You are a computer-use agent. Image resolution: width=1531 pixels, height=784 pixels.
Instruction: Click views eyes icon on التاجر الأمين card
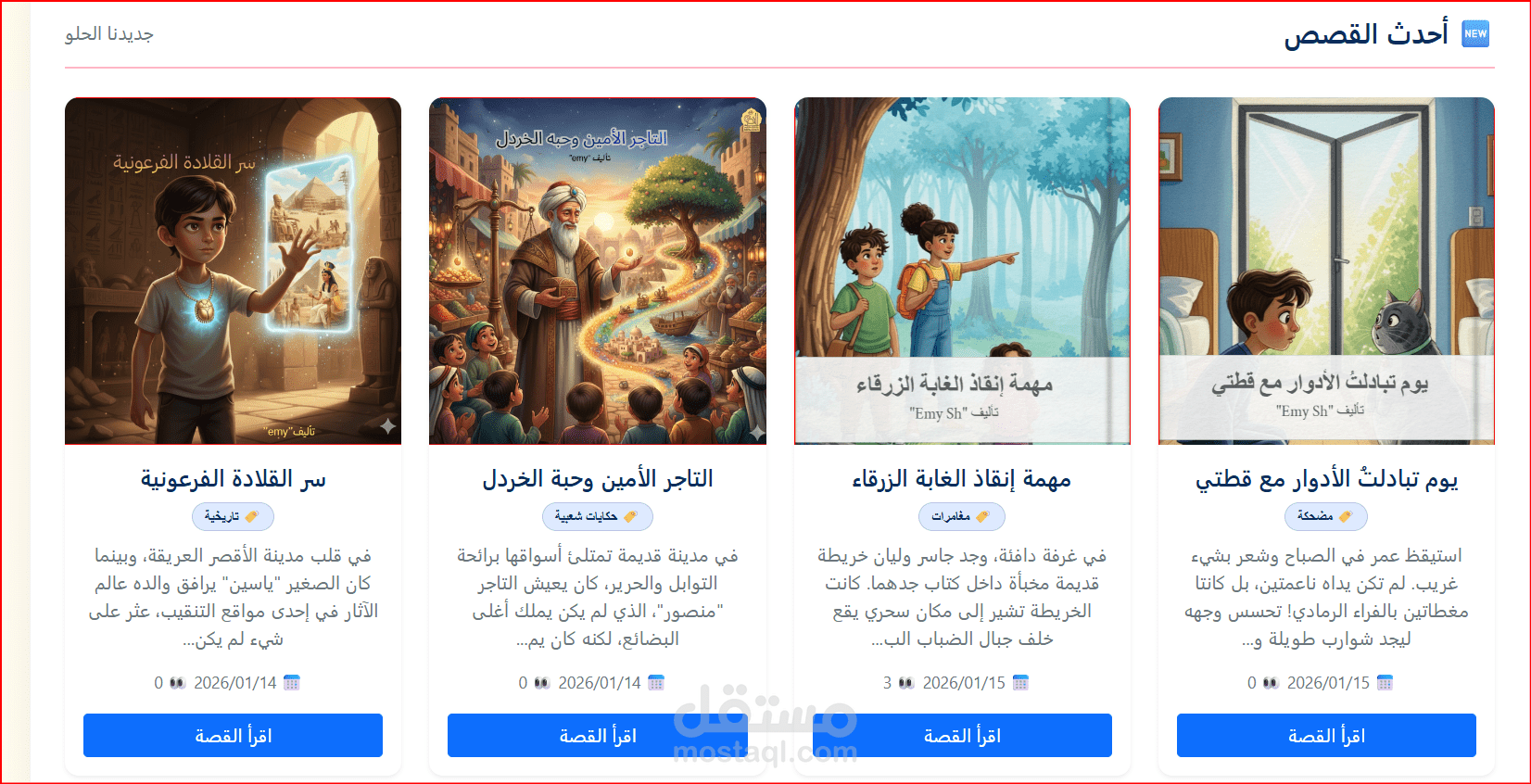542,683
